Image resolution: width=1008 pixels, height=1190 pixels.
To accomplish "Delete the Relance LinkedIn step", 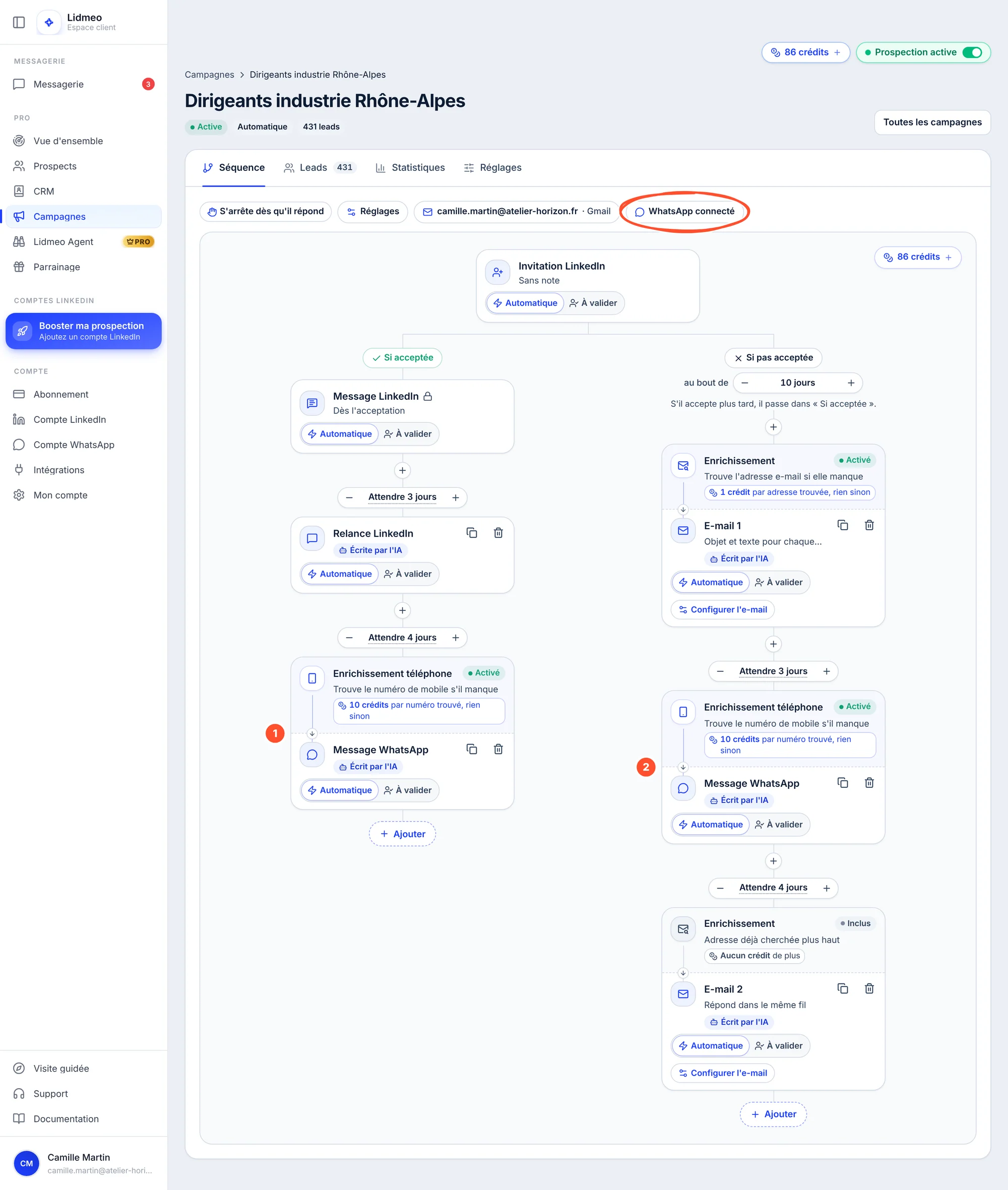I will click(x=498, y=533).
